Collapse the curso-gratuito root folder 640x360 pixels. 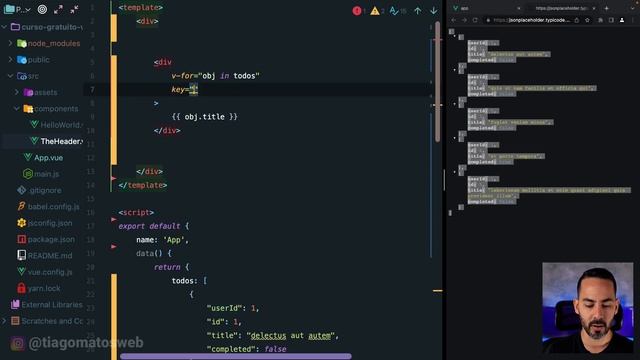[4, 27]
